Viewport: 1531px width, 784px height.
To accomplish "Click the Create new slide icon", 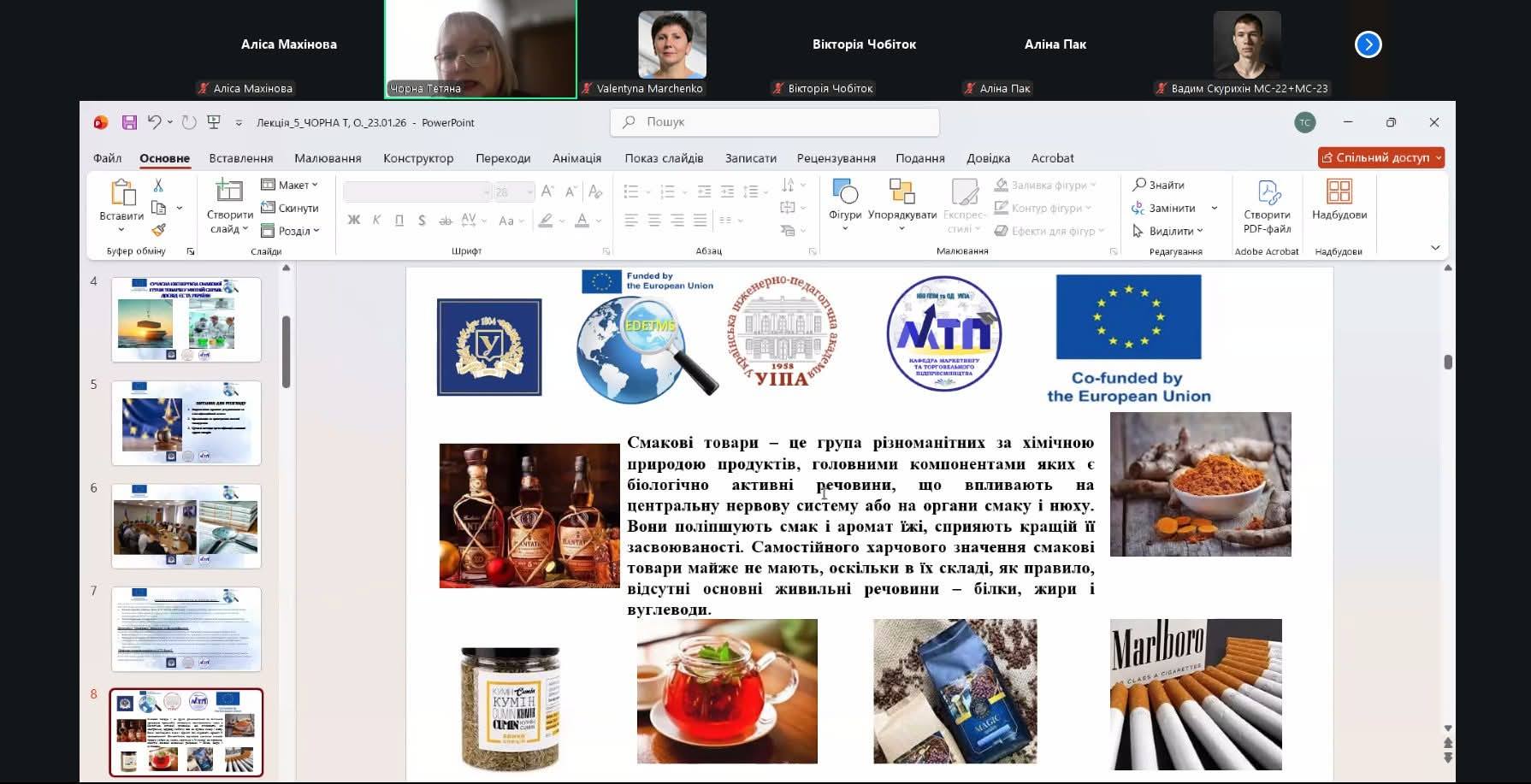I will pos(228,192).
